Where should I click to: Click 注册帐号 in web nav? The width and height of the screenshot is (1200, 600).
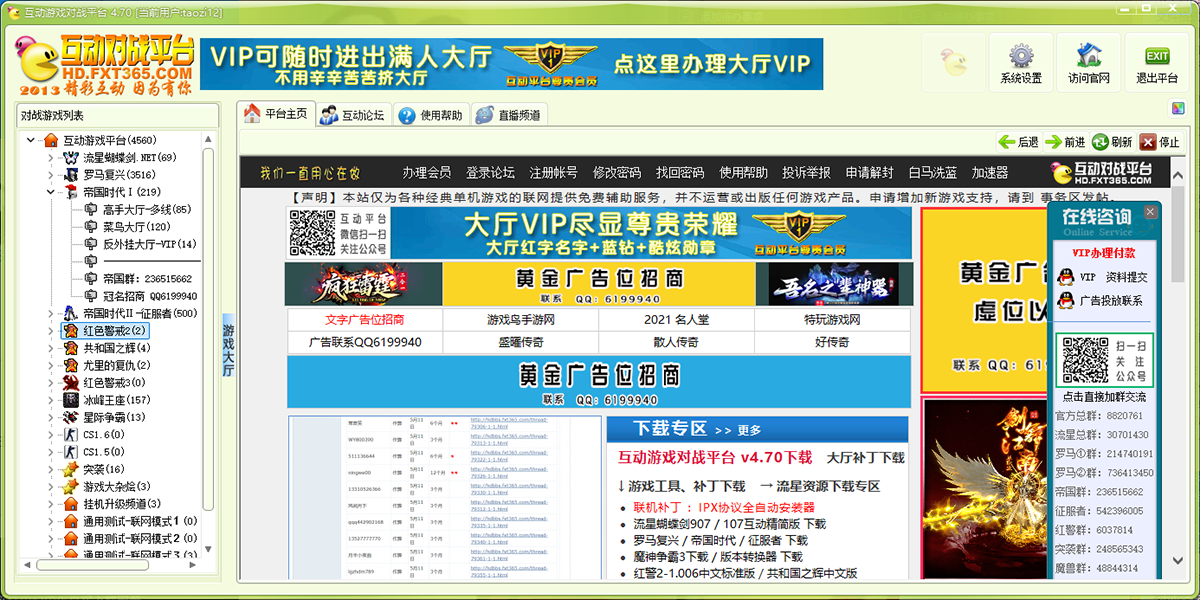coord(553,172)
